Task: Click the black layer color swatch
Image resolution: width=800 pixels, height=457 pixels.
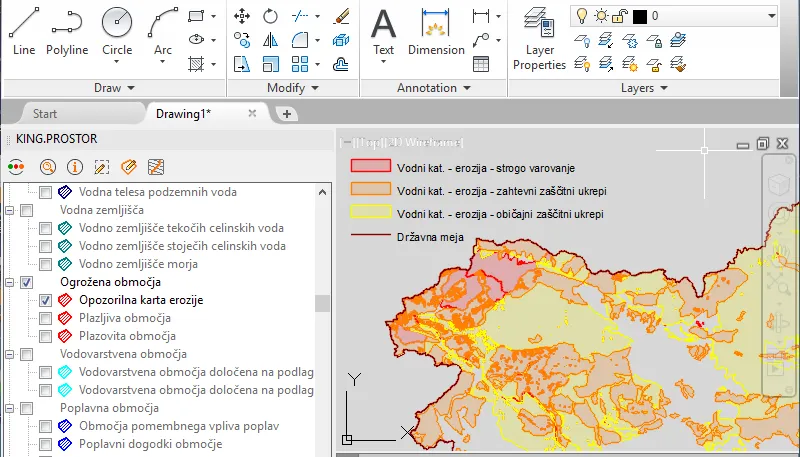Action: [640, 17]
